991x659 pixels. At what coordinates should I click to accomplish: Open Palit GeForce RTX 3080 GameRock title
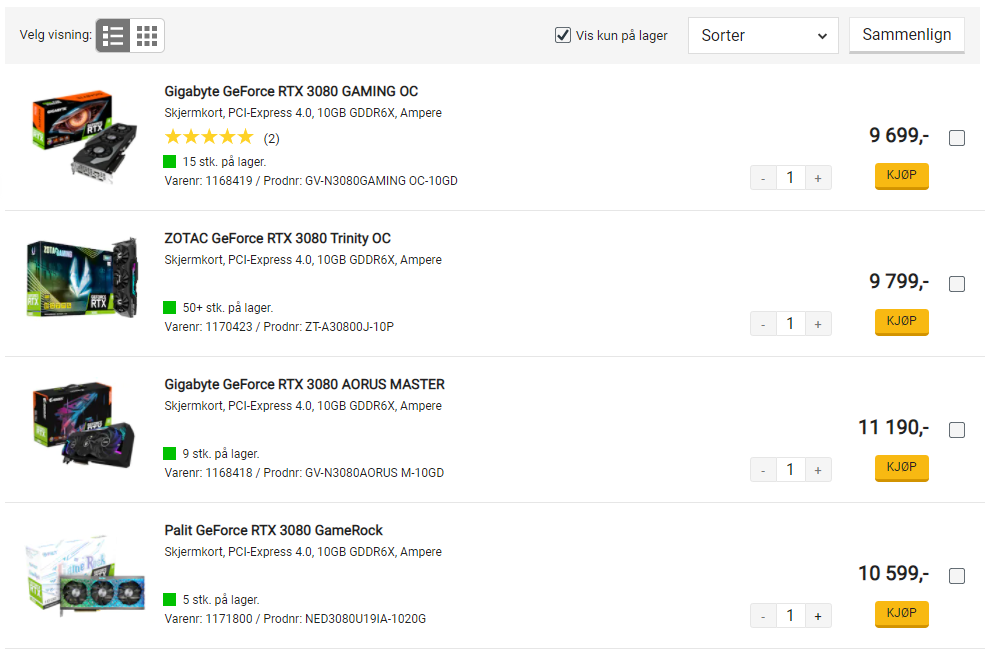273,530
